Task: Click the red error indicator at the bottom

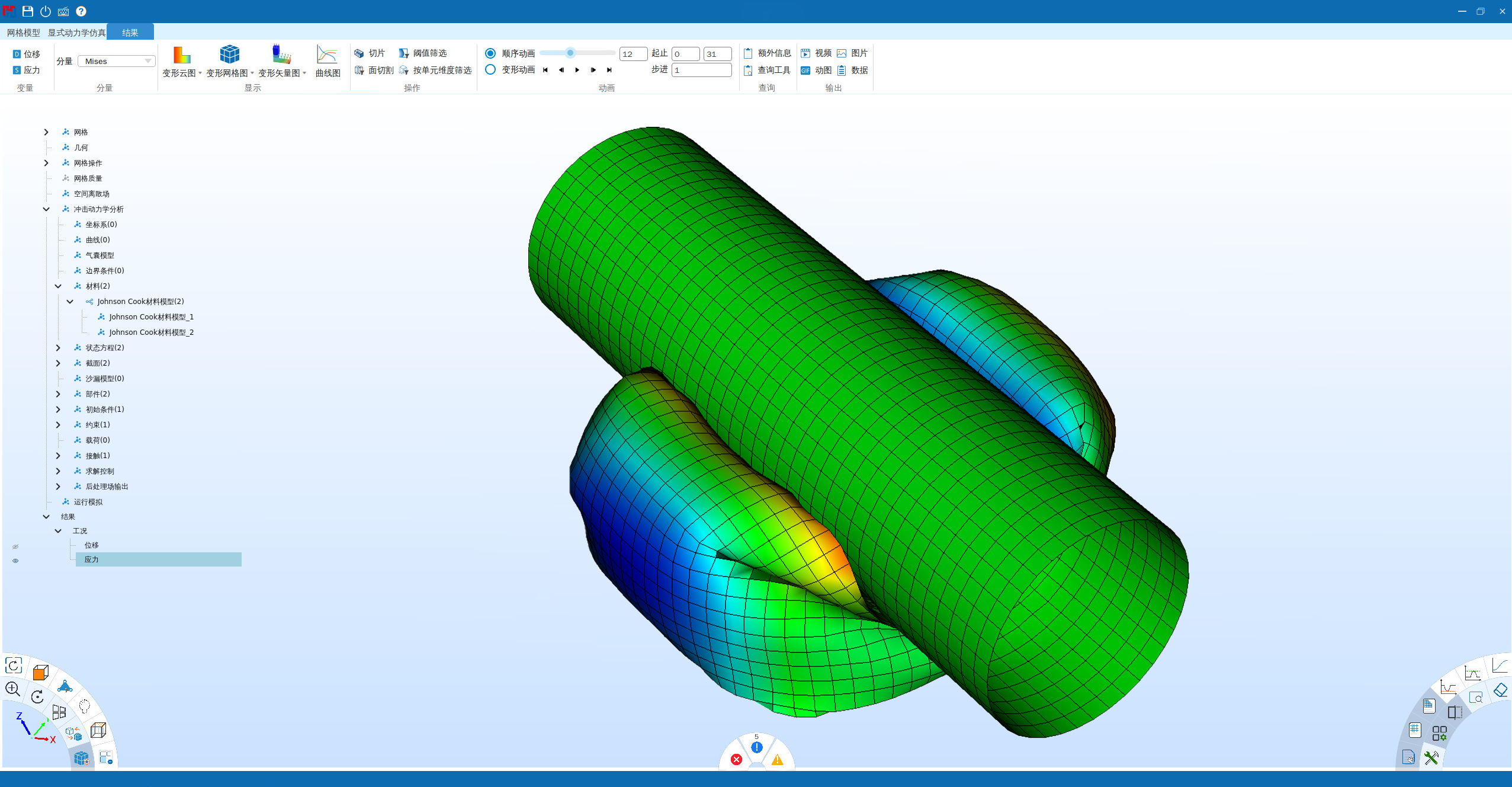Action: pos(736,759)
